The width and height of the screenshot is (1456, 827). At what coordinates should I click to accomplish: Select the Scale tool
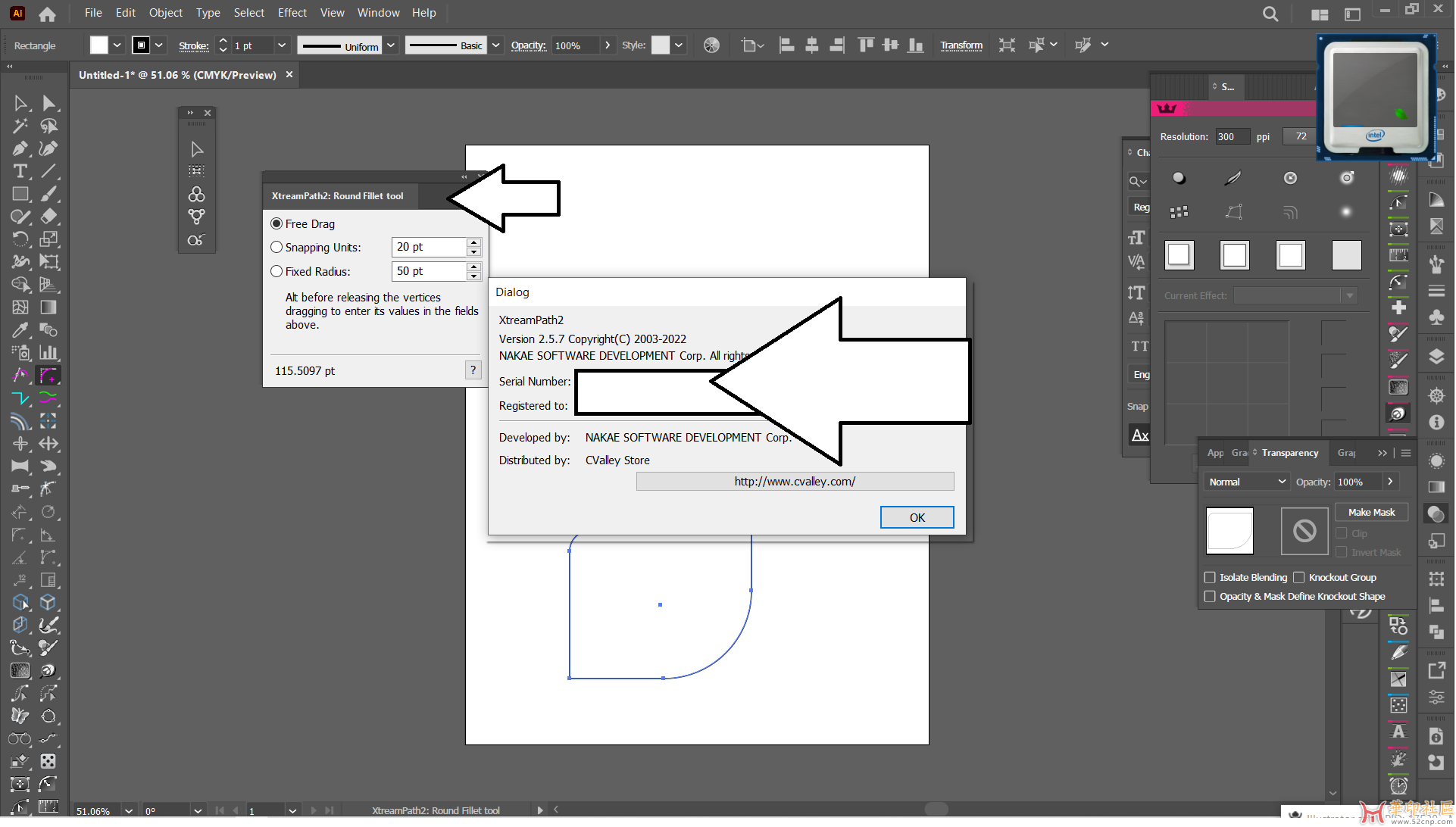pyautogui.click(x=49, y=239)
